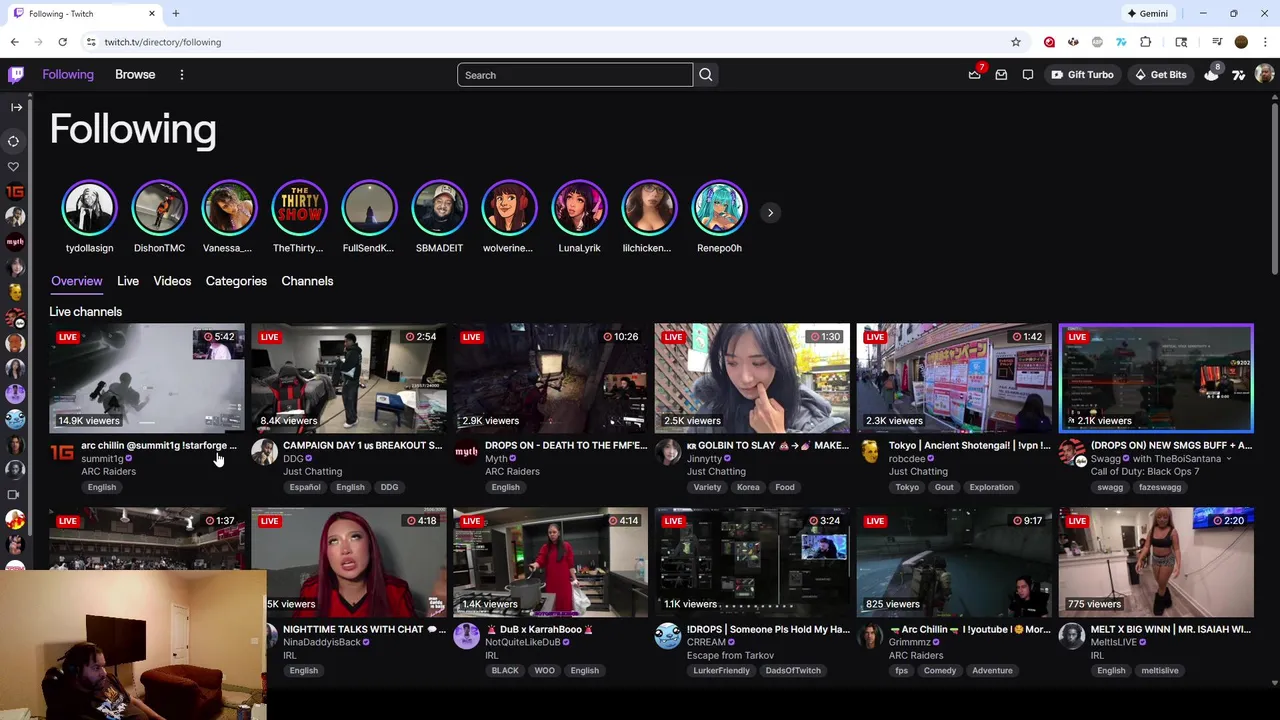This screenshot has width=1280, height=720.
Task: Expand the collapsed left sidebar
Action: click(16, 107)
